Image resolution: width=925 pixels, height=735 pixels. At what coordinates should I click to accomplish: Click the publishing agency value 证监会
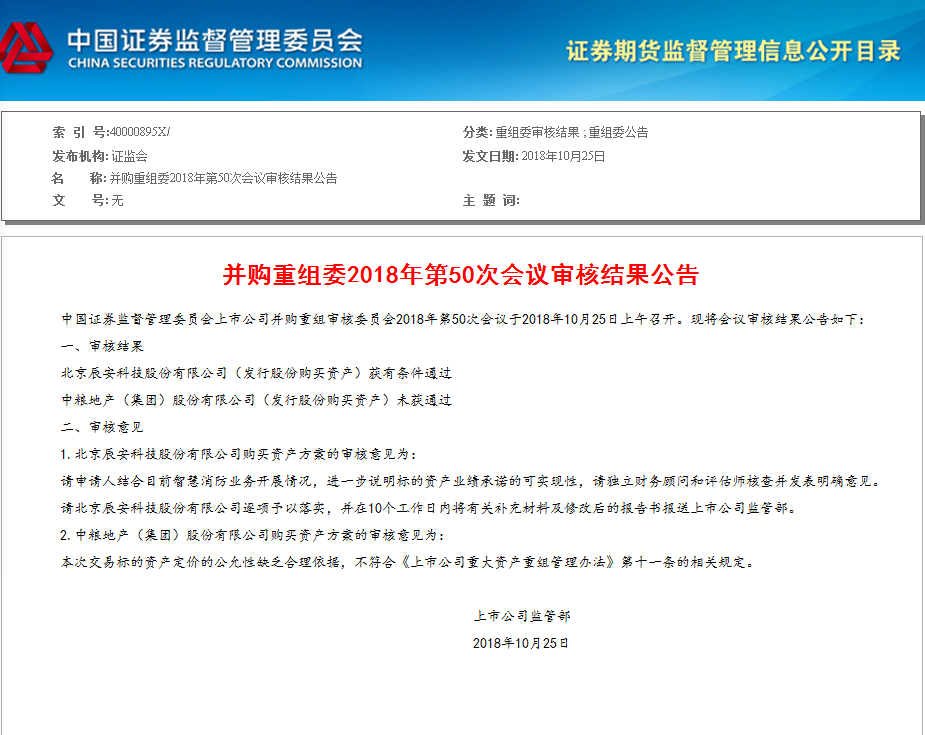pos(130,156)
